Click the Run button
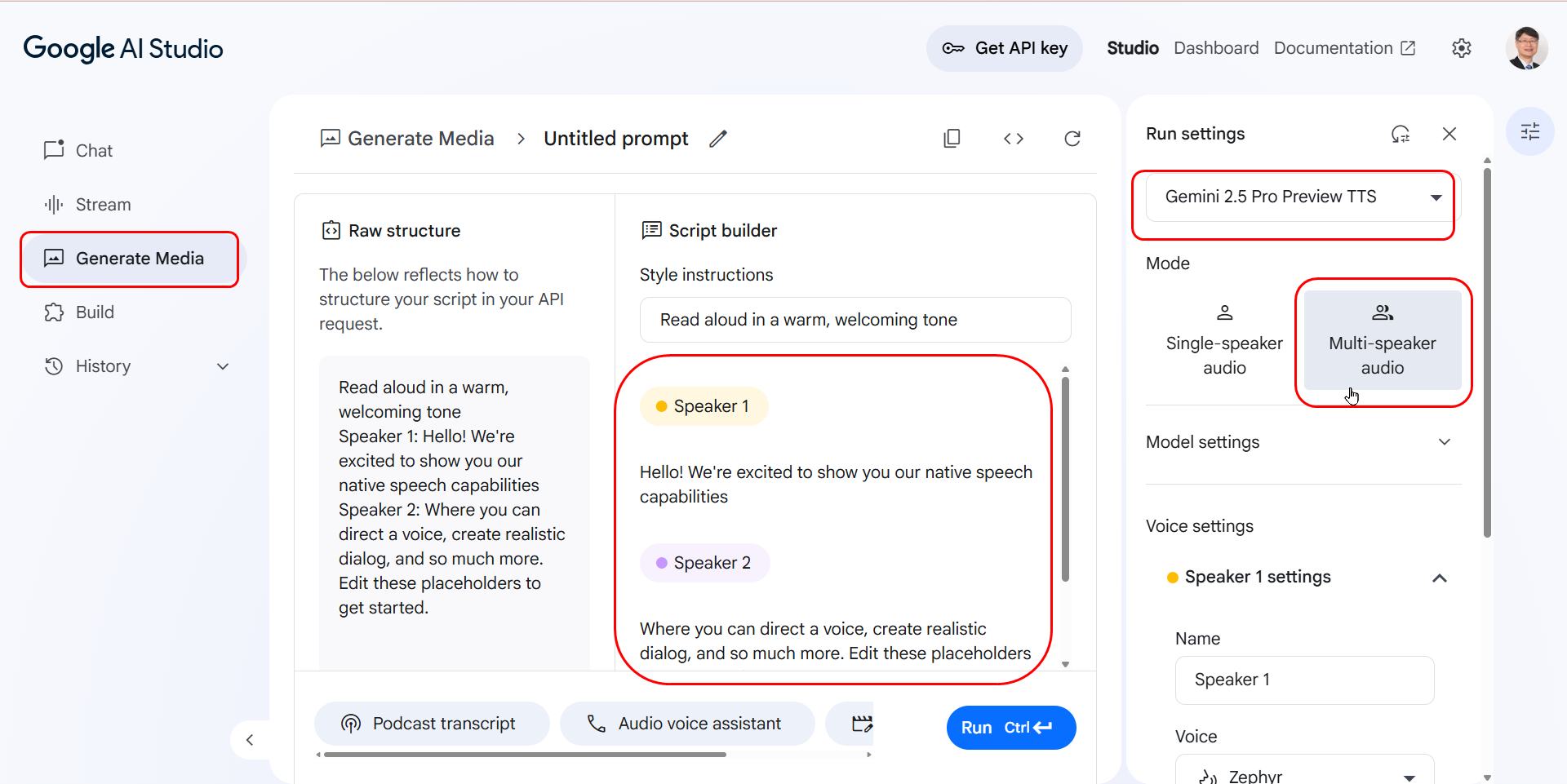This screenshot has width=1567, height=784. point(1011,728)
